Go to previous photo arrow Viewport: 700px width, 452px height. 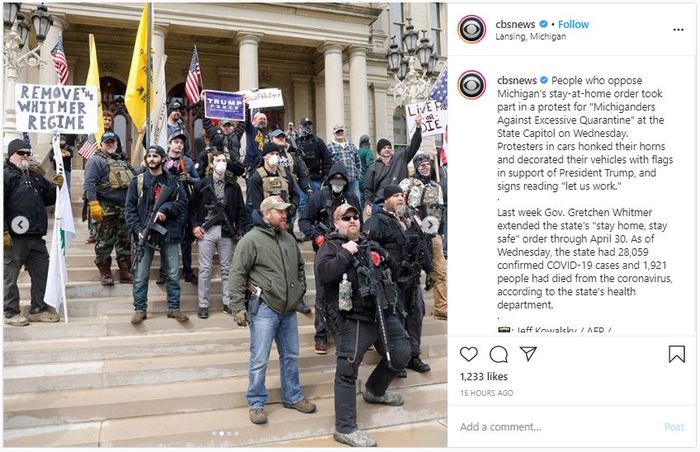tap(20, 225)
